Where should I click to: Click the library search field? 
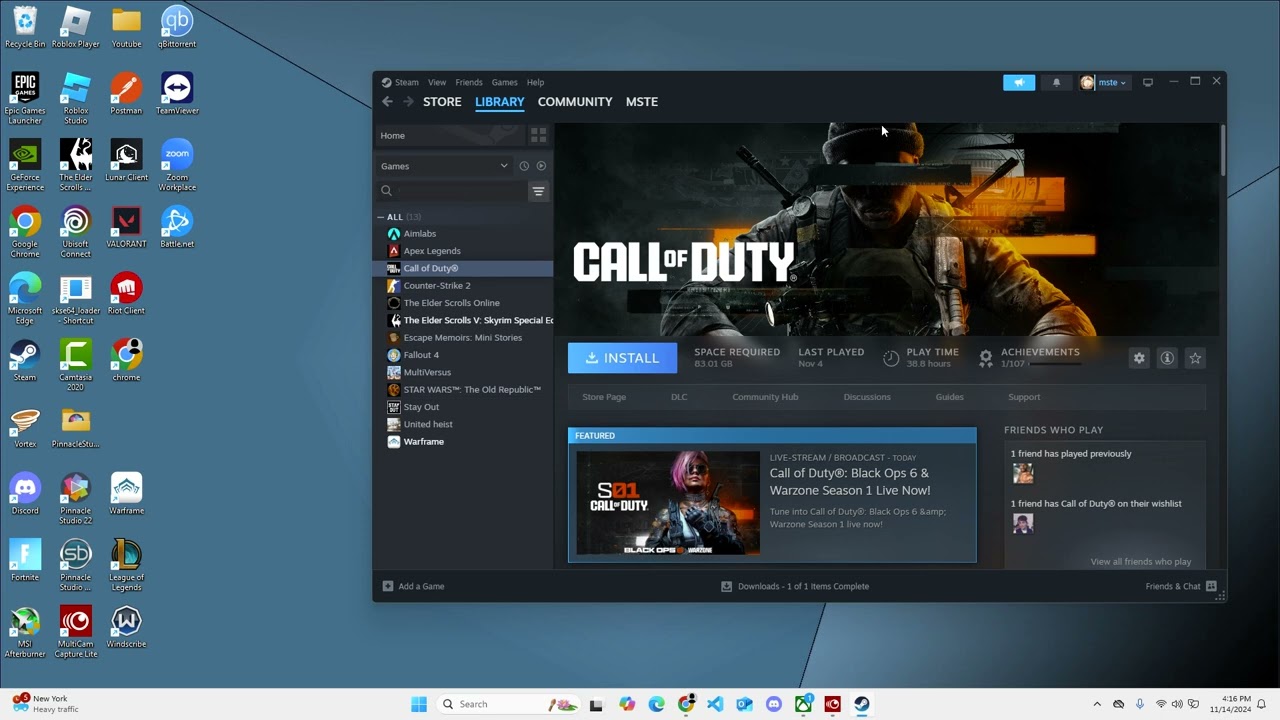(x=451, y=191)
